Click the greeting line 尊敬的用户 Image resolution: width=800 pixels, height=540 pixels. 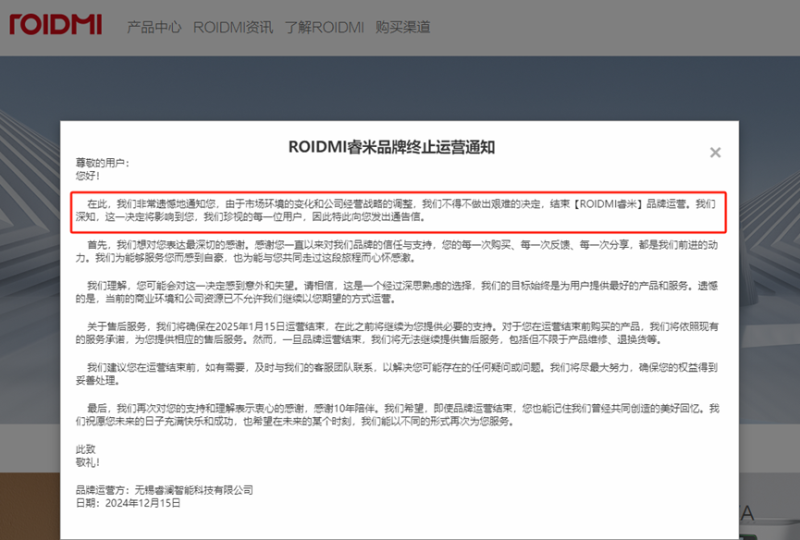click(104, 163)
